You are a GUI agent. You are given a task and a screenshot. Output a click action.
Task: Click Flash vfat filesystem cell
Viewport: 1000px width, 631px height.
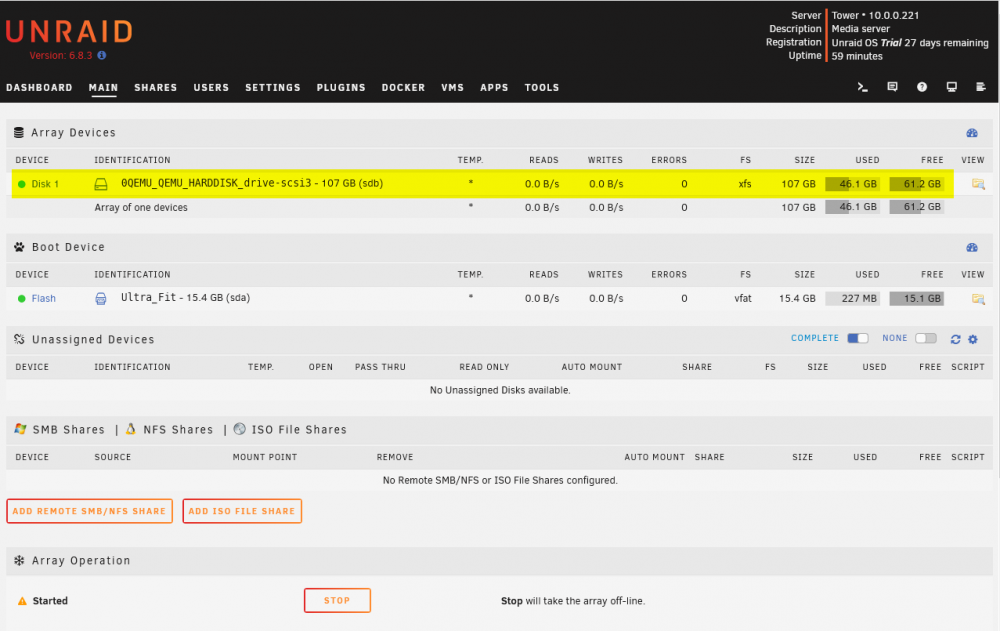tap(743, 299)
